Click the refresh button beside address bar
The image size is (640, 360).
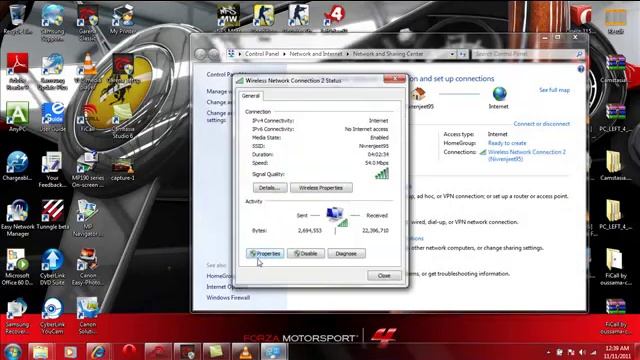pos(462,54)
